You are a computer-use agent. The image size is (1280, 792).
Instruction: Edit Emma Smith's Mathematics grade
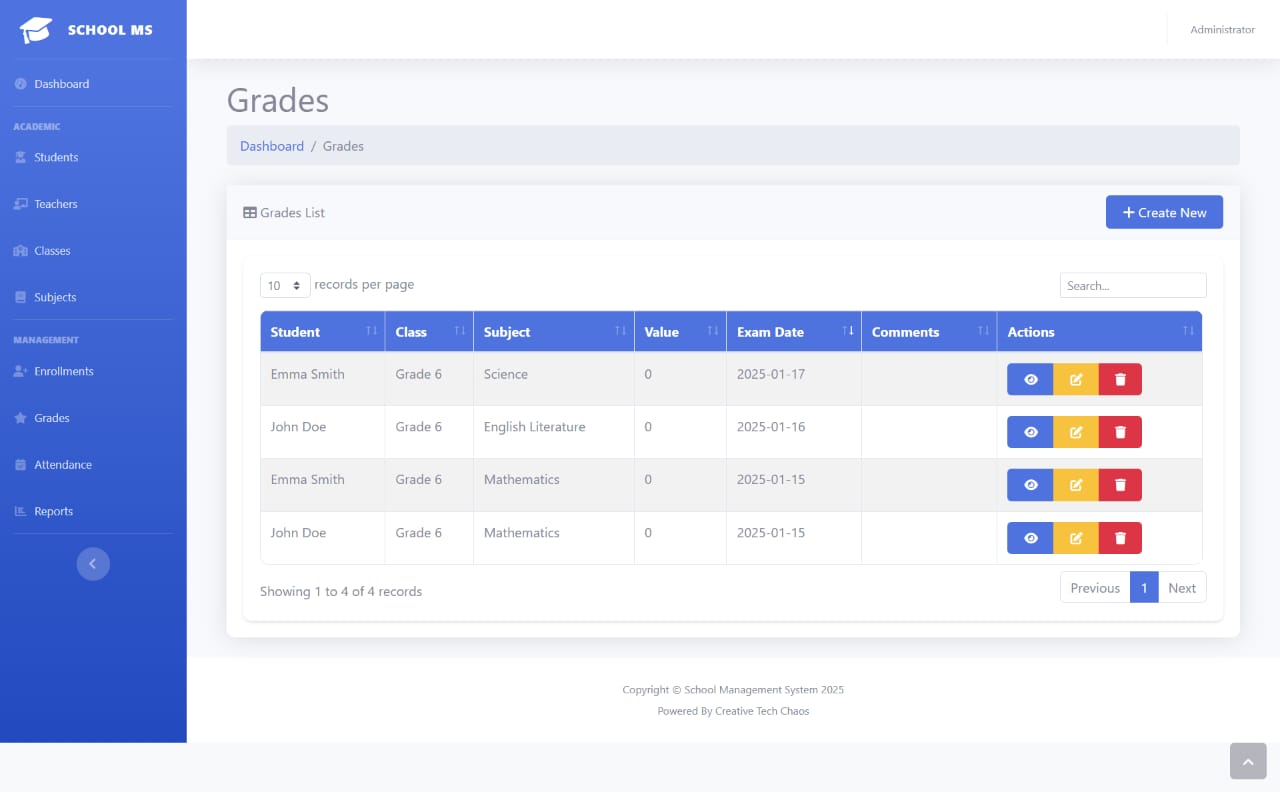coord(1076,485)
